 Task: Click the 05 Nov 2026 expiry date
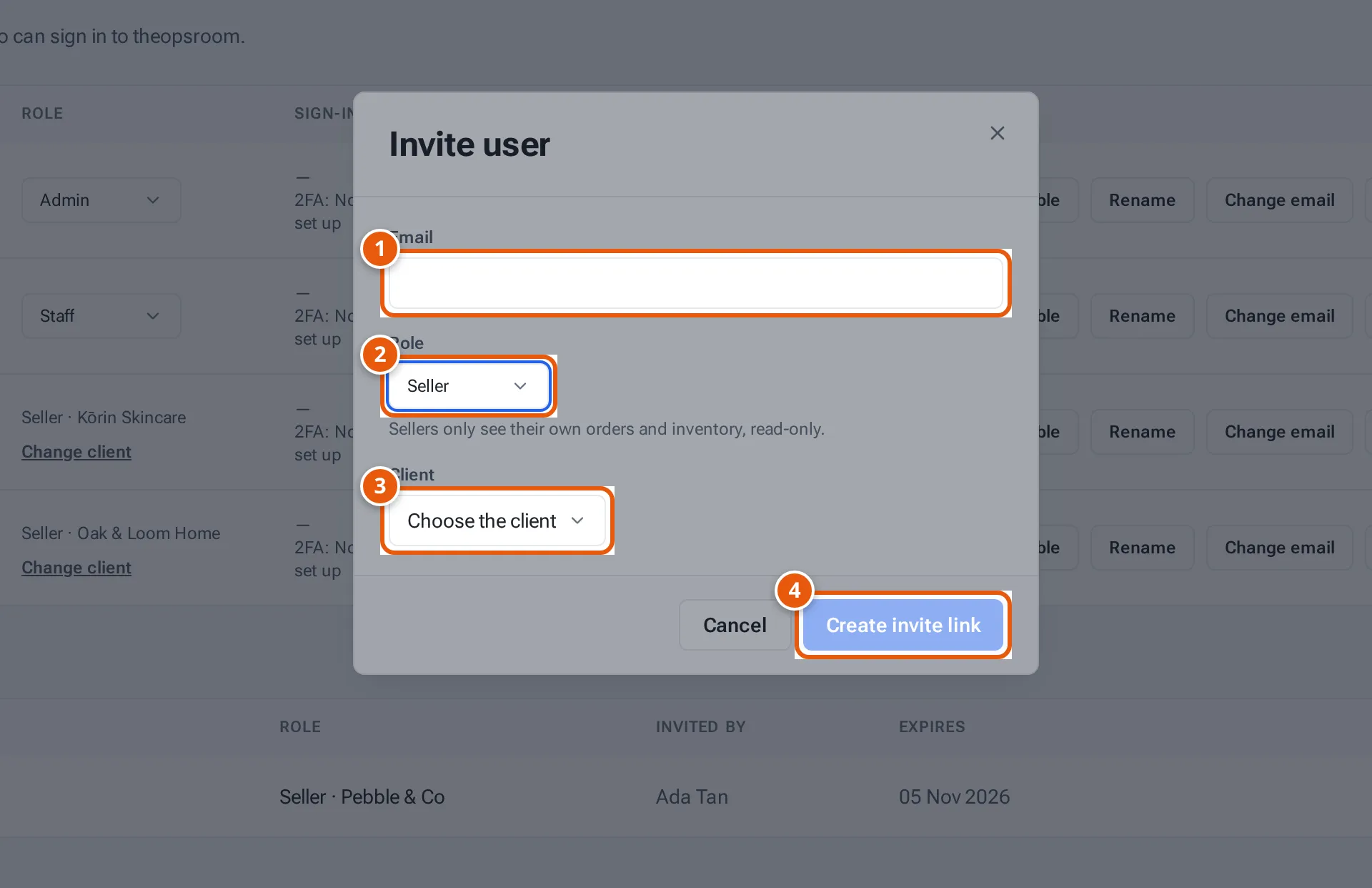(x=954, y=797)
